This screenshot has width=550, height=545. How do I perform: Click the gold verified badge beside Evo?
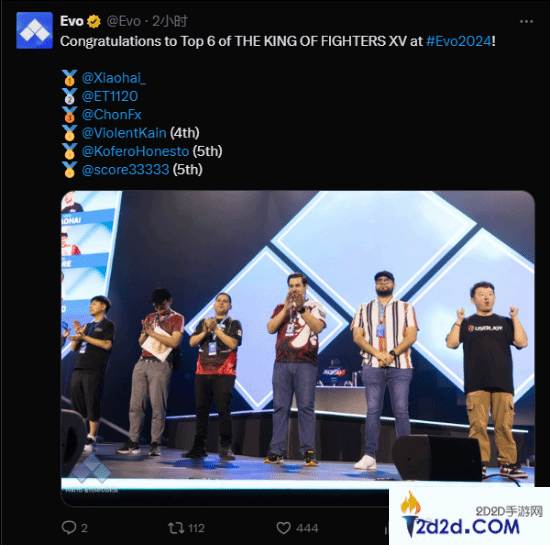coord(94,22)
